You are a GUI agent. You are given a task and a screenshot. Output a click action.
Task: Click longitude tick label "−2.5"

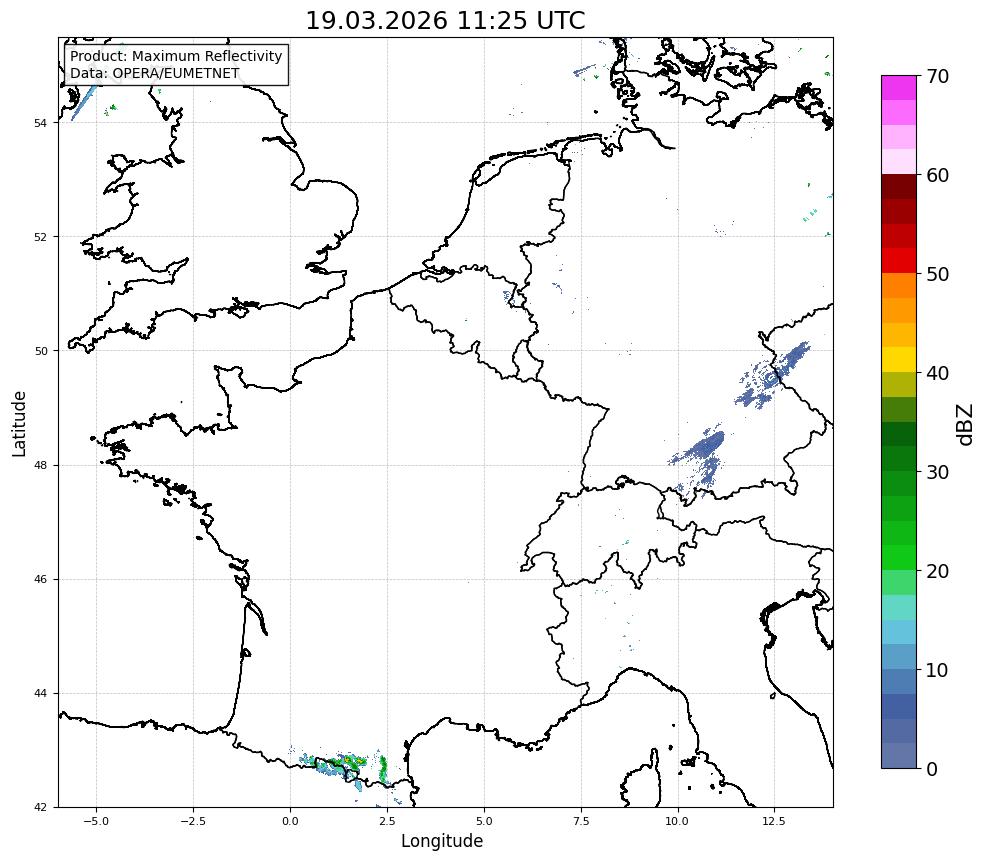[x=193, y=821]
